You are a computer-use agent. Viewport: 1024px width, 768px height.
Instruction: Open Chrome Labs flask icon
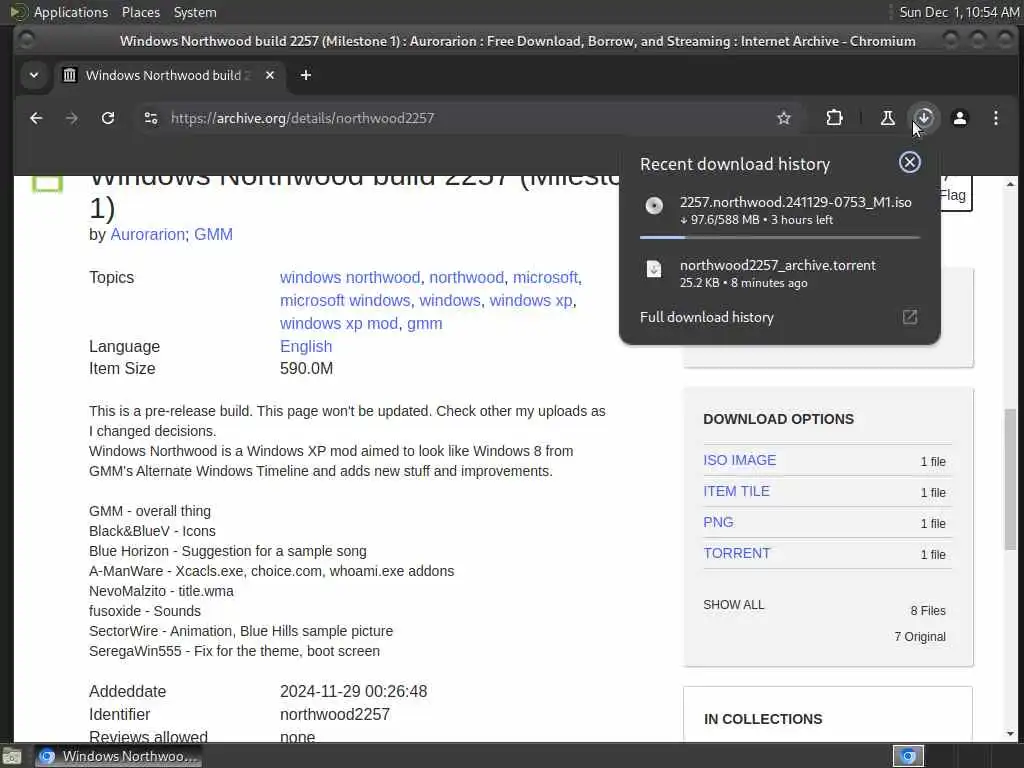tap(888, 118)
